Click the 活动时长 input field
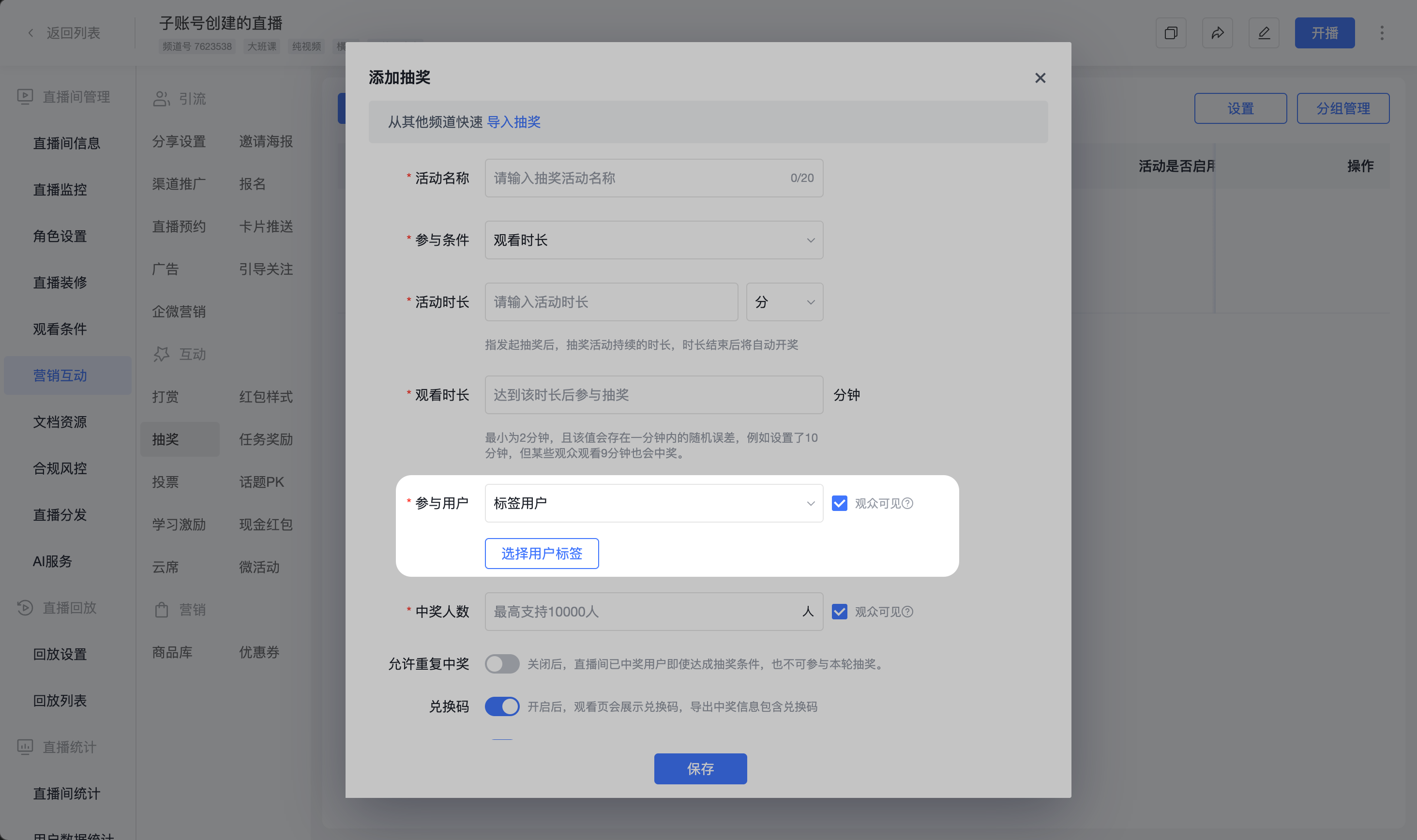1417x840 pixels. 611,302
